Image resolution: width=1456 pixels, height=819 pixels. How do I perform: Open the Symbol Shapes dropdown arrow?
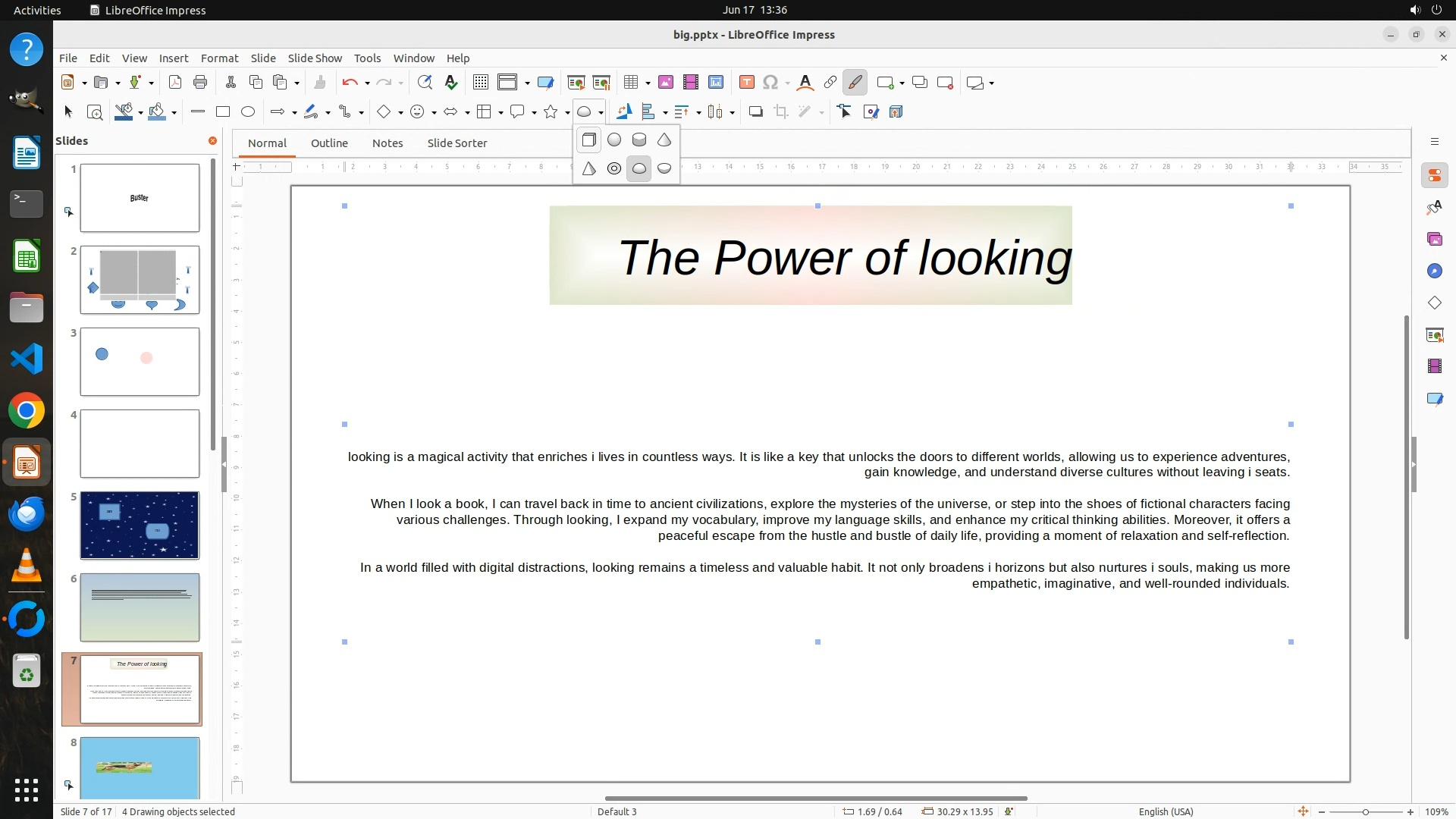coord(434,113)
